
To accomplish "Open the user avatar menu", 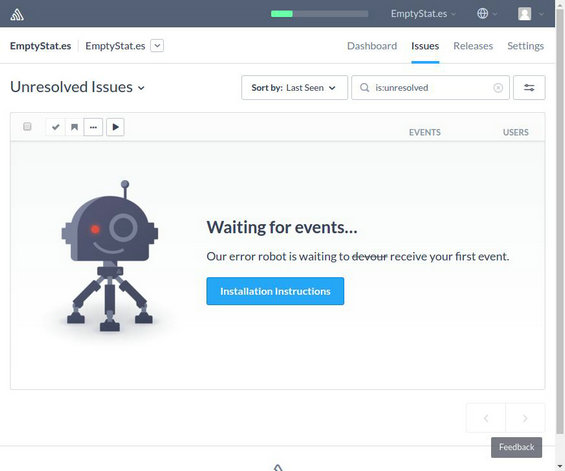I will pyautogui.click(x=530, y=14).
